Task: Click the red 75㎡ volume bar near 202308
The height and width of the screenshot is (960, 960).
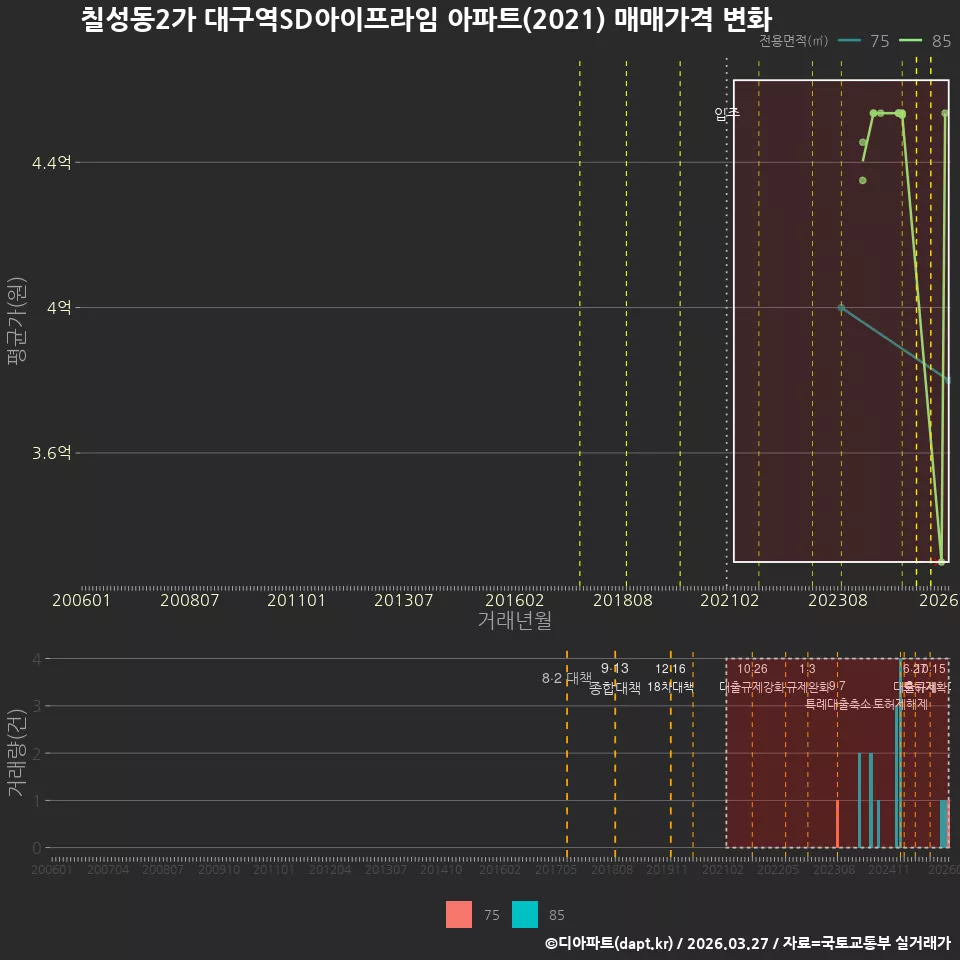Action: click(838, 823)
